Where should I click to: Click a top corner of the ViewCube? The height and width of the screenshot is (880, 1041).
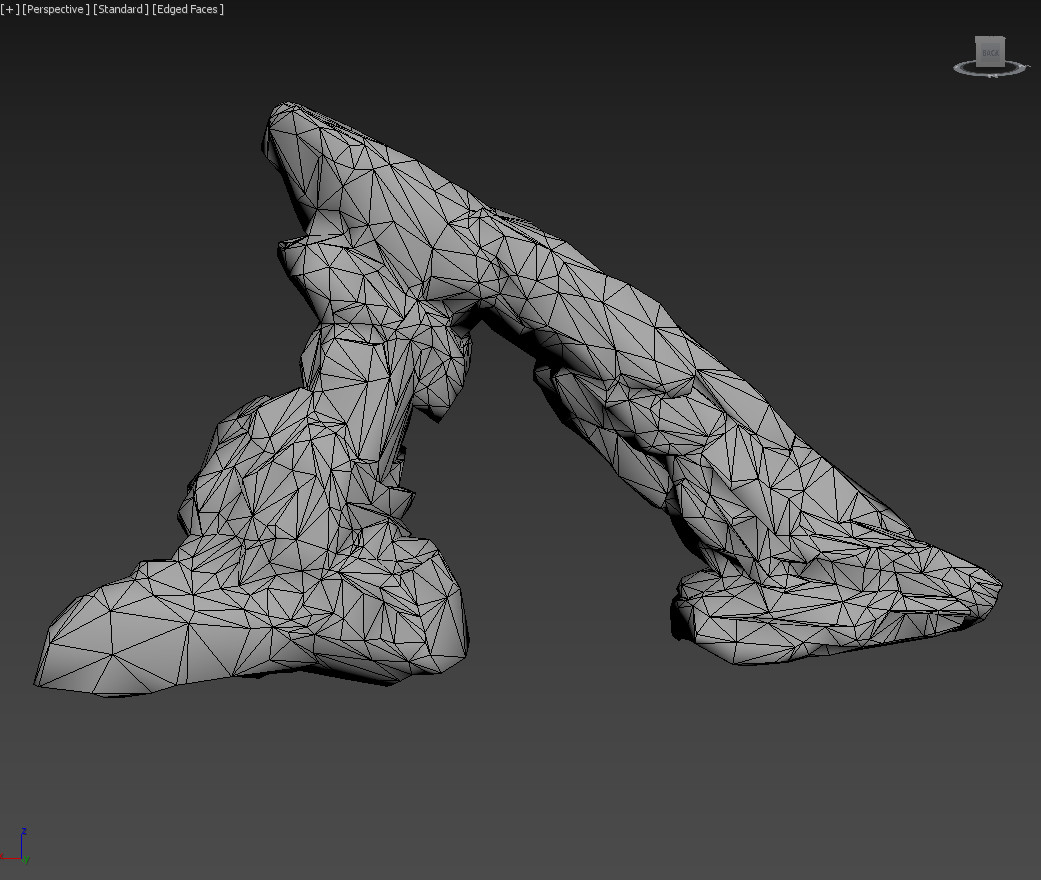click(x=1004, y=38)
